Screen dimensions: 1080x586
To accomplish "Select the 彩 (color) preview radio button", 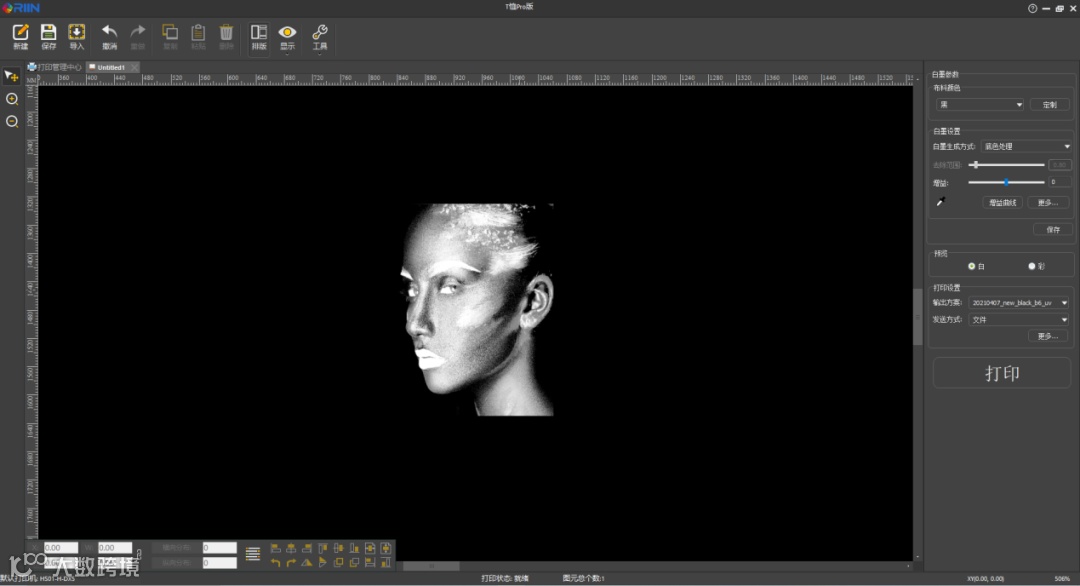I will coord(1031,266).
